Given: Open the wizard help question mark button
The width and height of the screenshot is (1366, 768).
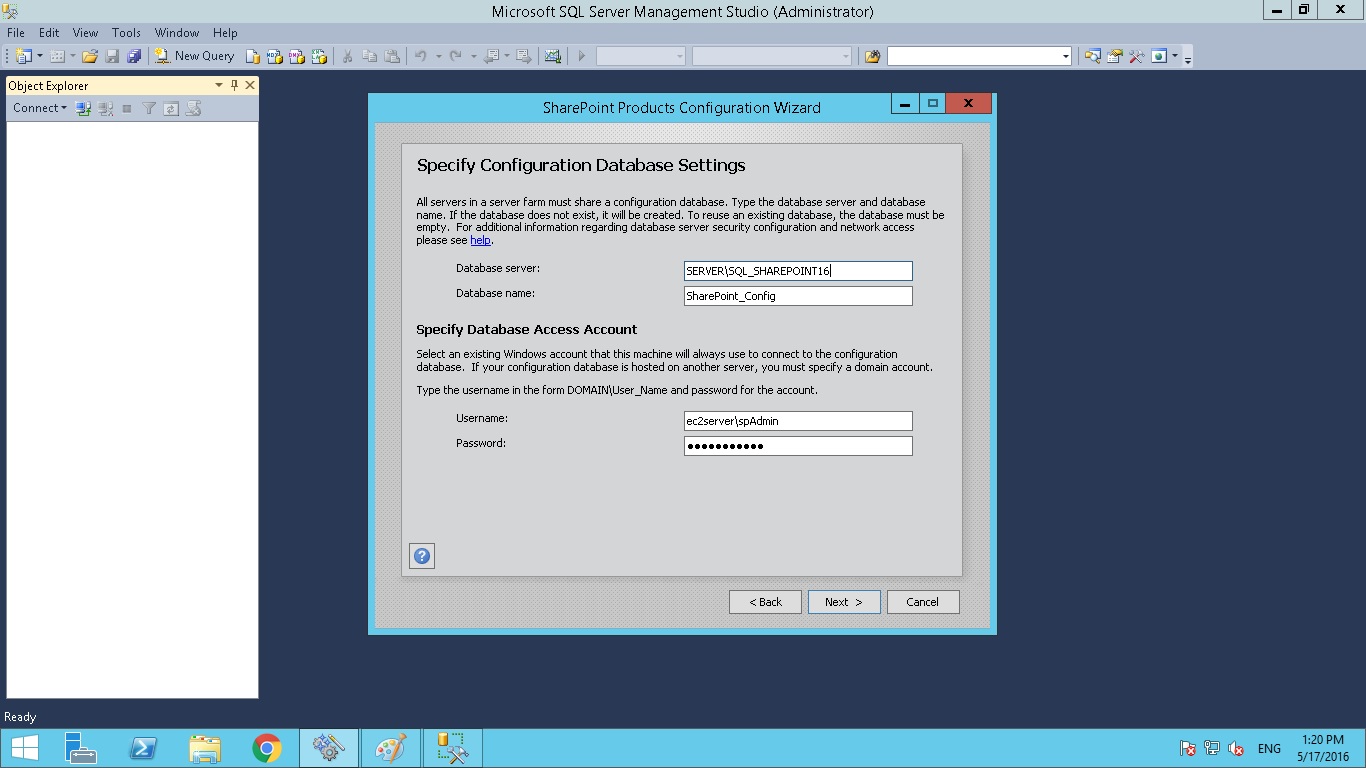Looking at the screenshot, I should [421, 555].
